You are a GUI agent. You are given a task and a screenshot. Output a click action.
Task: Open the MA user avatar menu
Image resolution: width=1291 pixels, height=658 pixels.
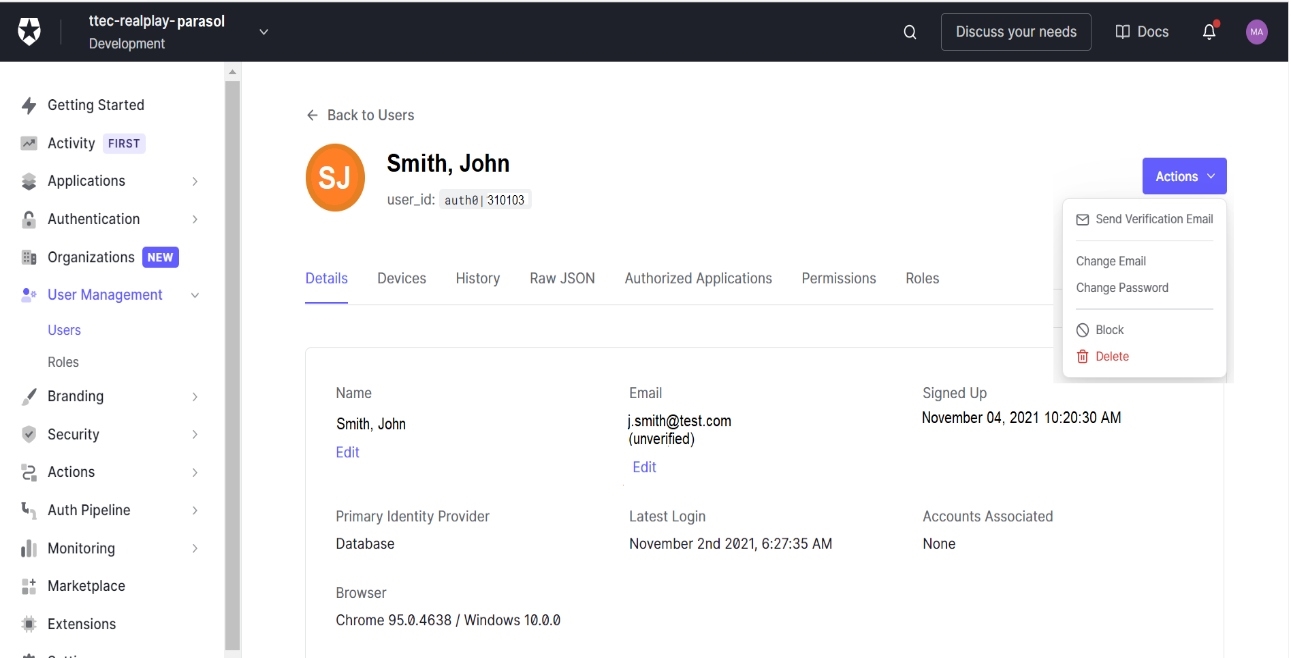(x=1256, y=32)
